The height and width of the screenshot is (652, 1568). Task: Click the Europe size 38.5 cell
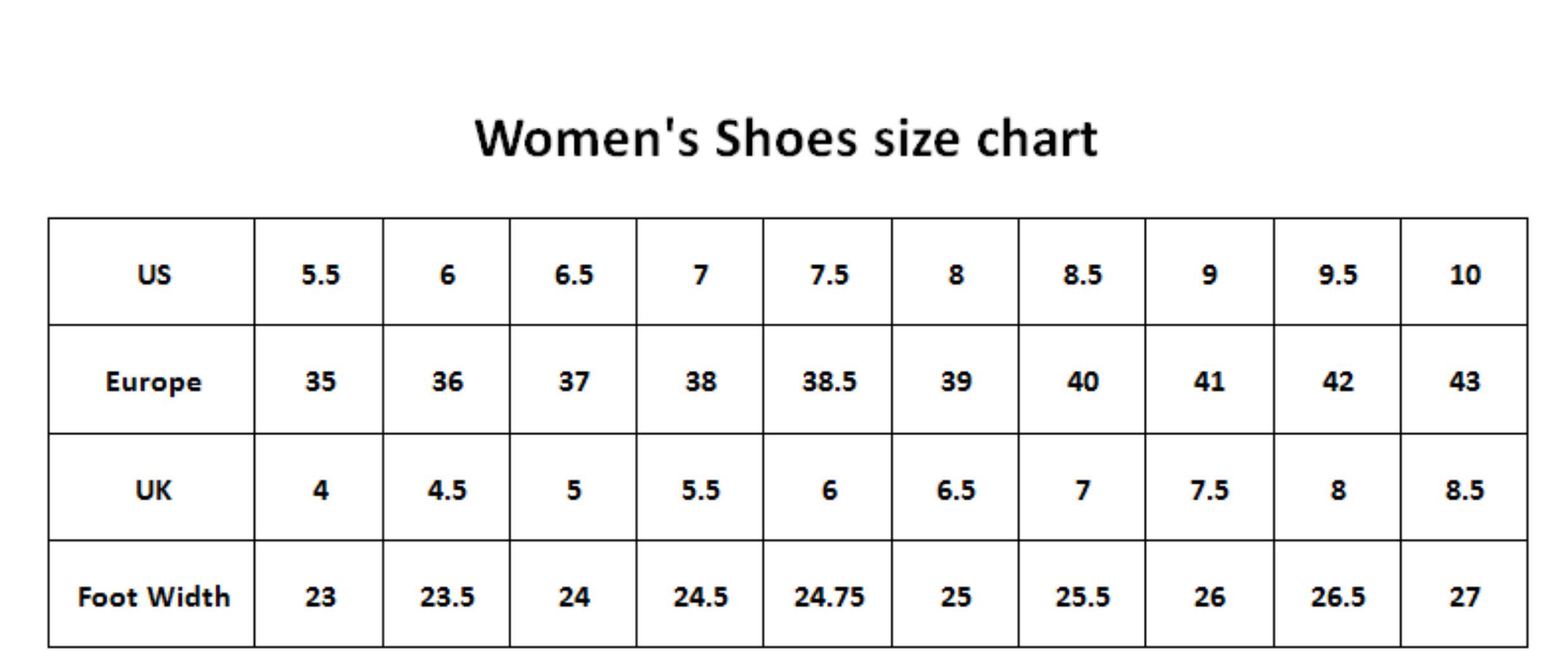pyautogui.click(x=828, y=382)
